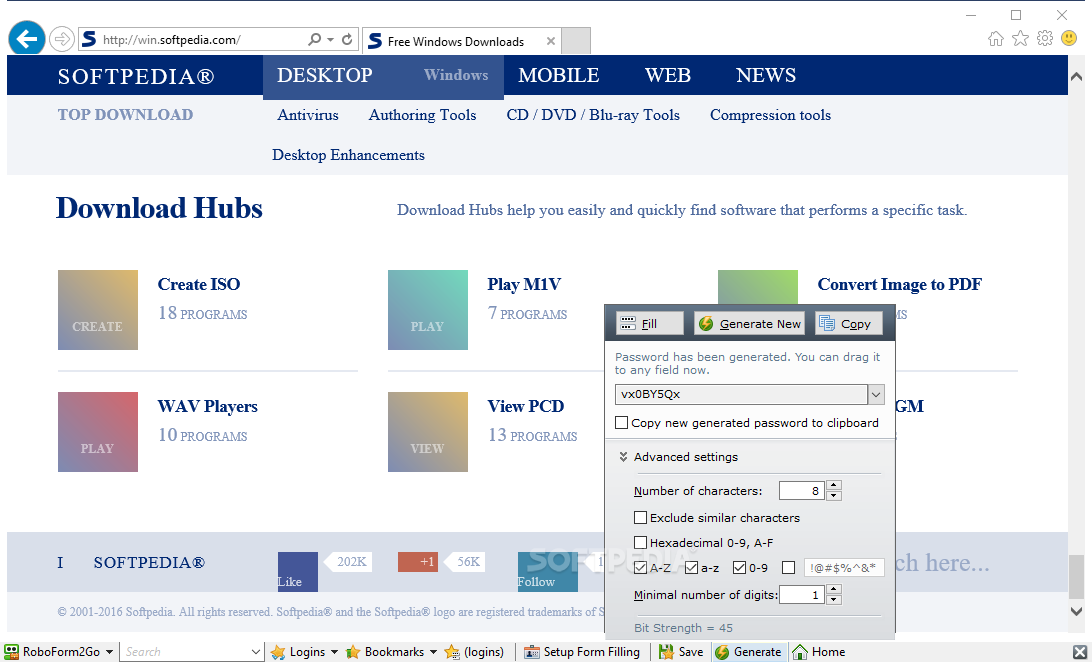Open the Antivirus category link

308,116
